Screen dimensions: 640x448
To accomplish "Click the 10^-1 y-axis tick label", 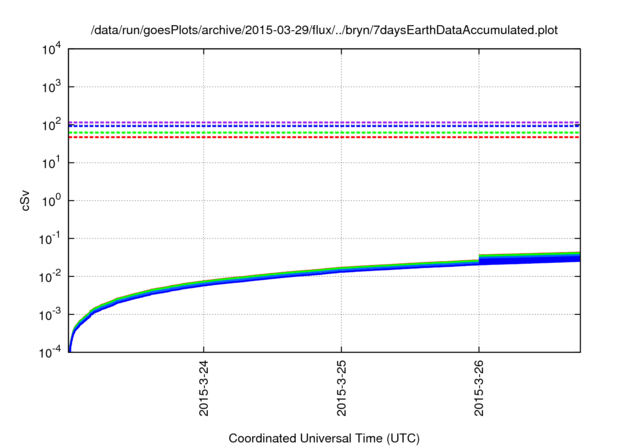I will 50,239.
